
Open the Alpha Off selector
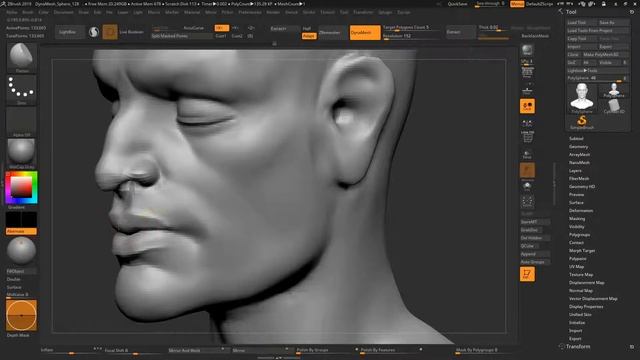click(x=22, y=122)
